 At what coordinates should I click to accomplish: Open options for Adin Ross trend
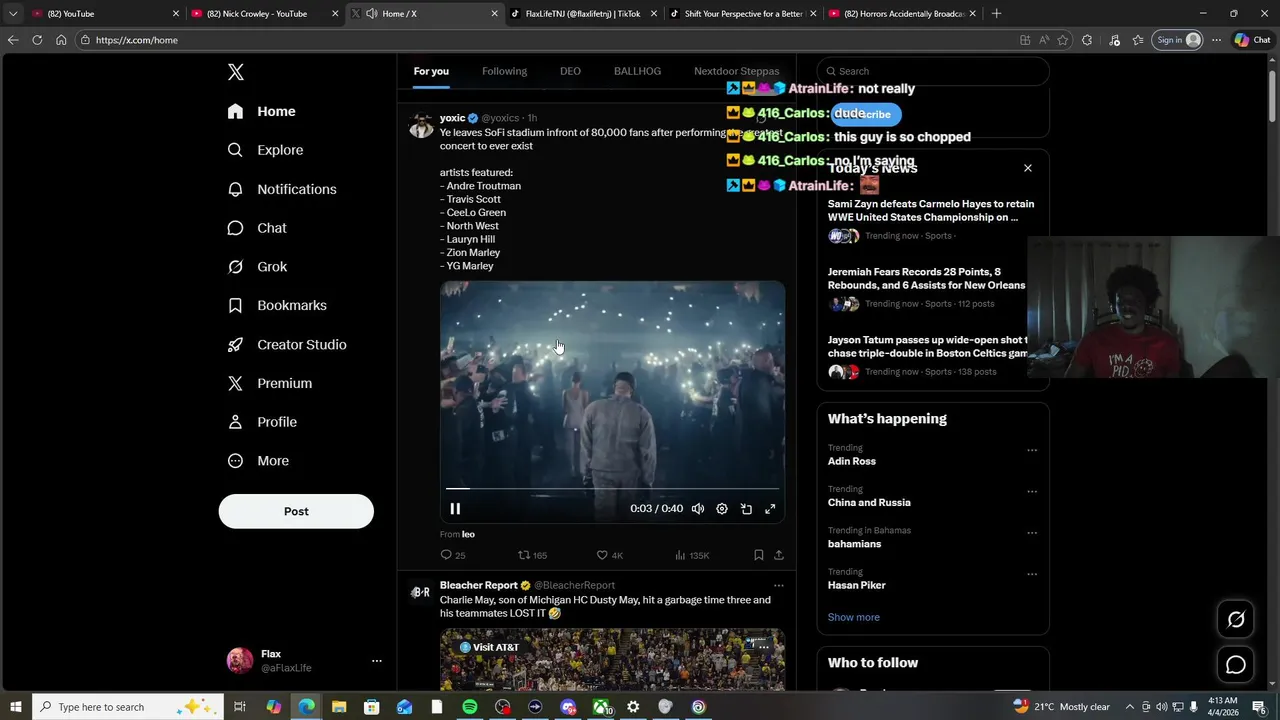point(1032,450)
